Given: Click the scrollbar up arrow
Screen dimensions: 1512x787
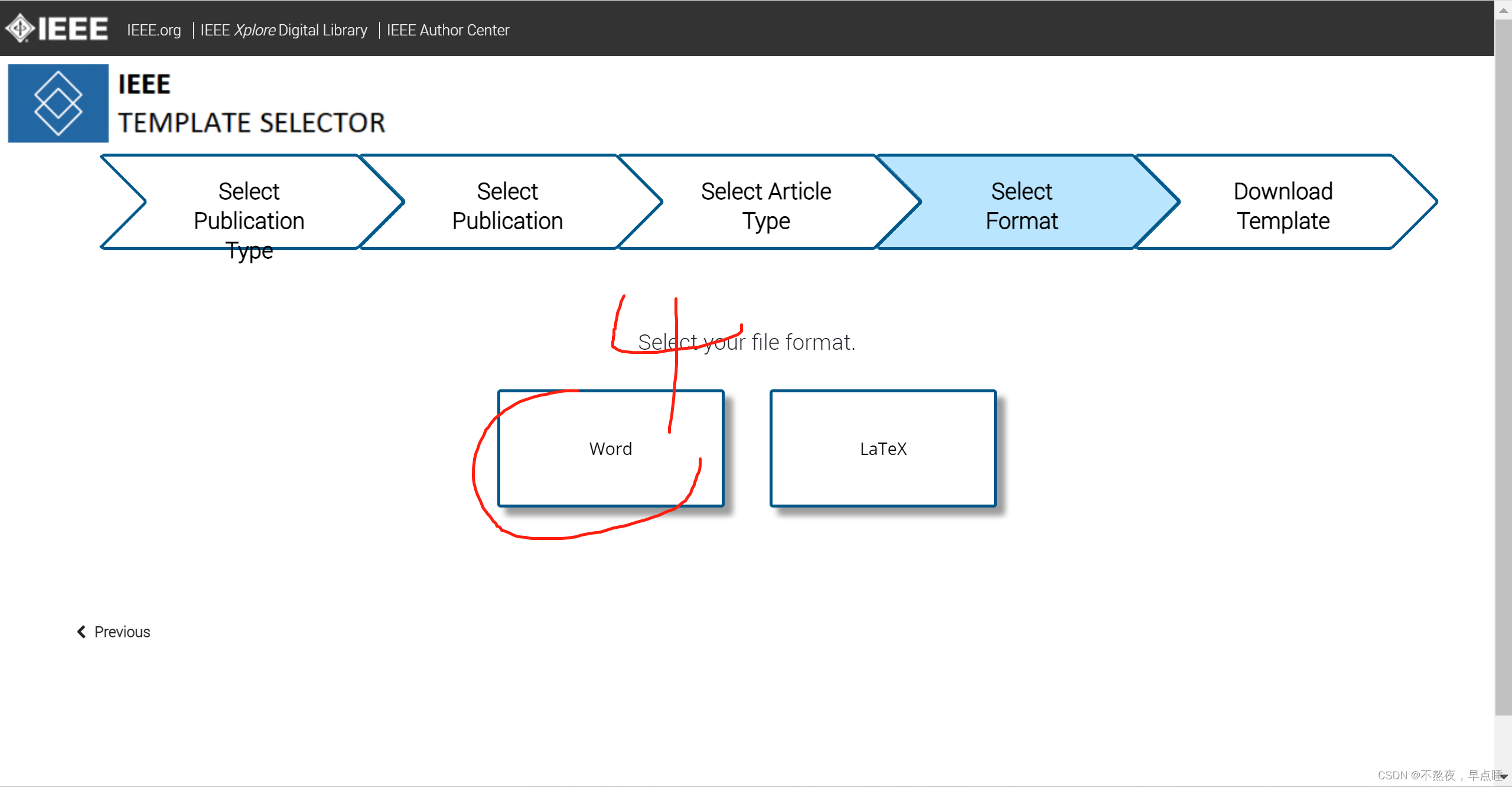Looking at the screenshot, I should pos(1503,10).
